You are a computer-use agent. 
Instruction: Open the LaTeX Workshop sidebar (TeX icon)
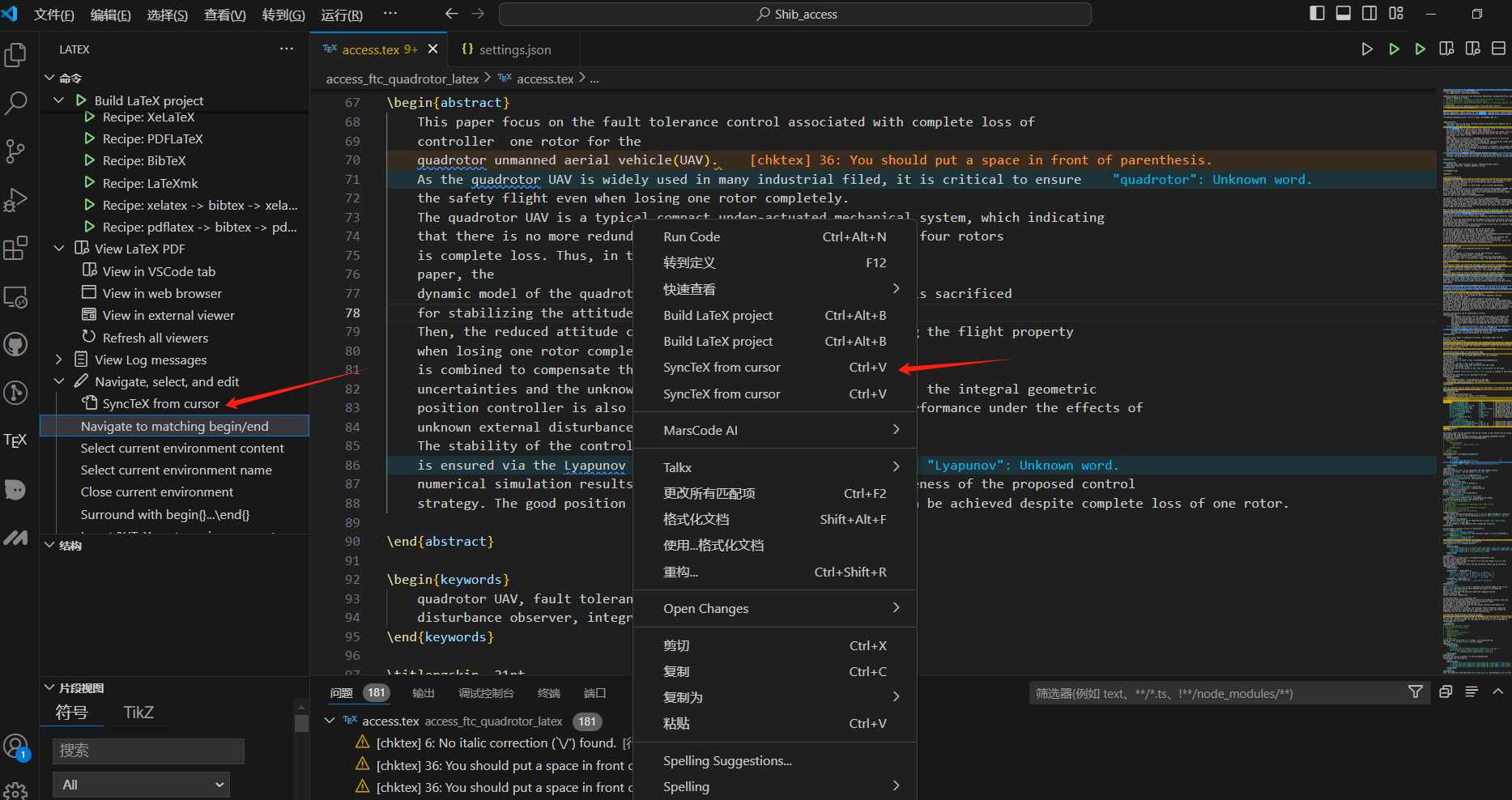(16, 440)
